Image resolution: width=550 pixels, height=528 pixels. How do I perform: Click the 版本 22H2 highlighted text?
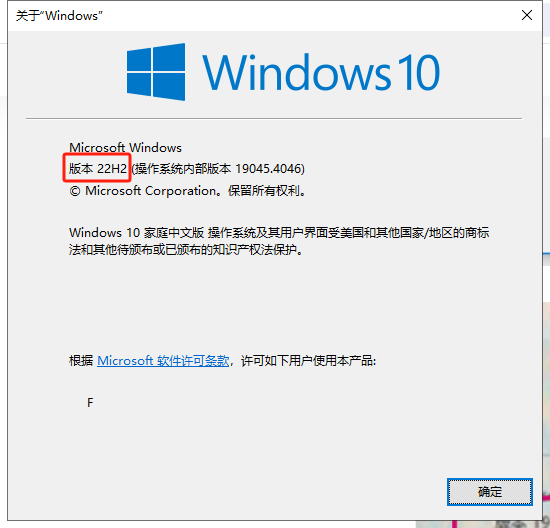point(98,168)
